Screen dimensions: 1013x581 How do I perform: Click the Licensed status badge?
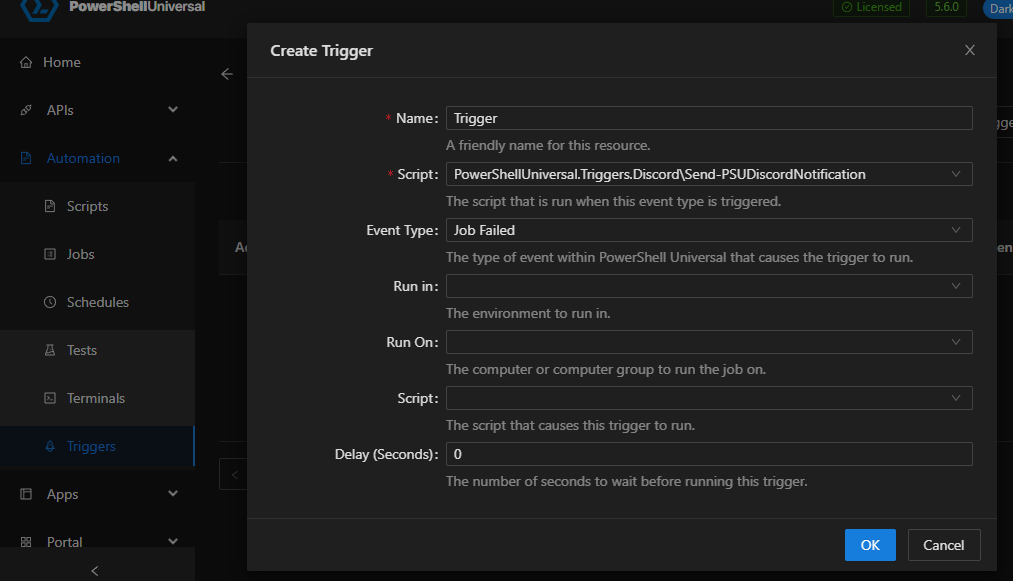tap(872, 7)
